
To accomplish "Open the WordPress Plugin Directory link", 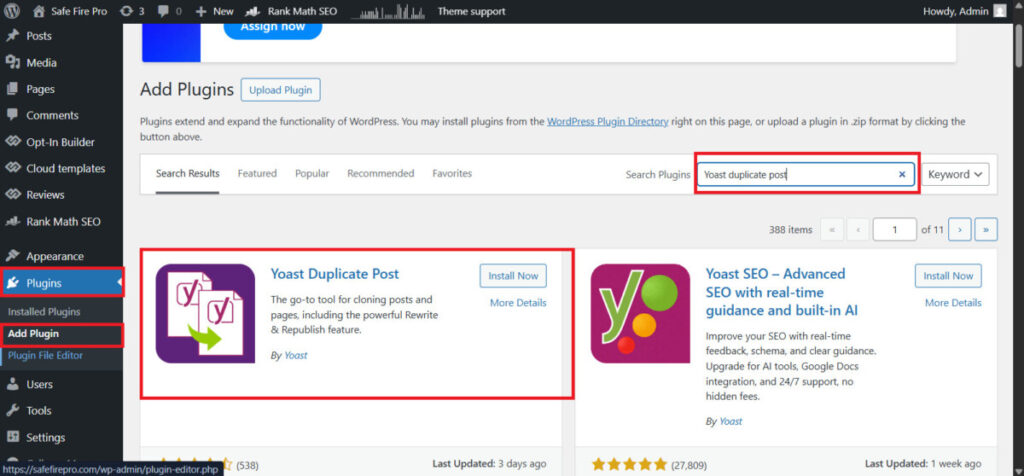I will coord(607,121).
